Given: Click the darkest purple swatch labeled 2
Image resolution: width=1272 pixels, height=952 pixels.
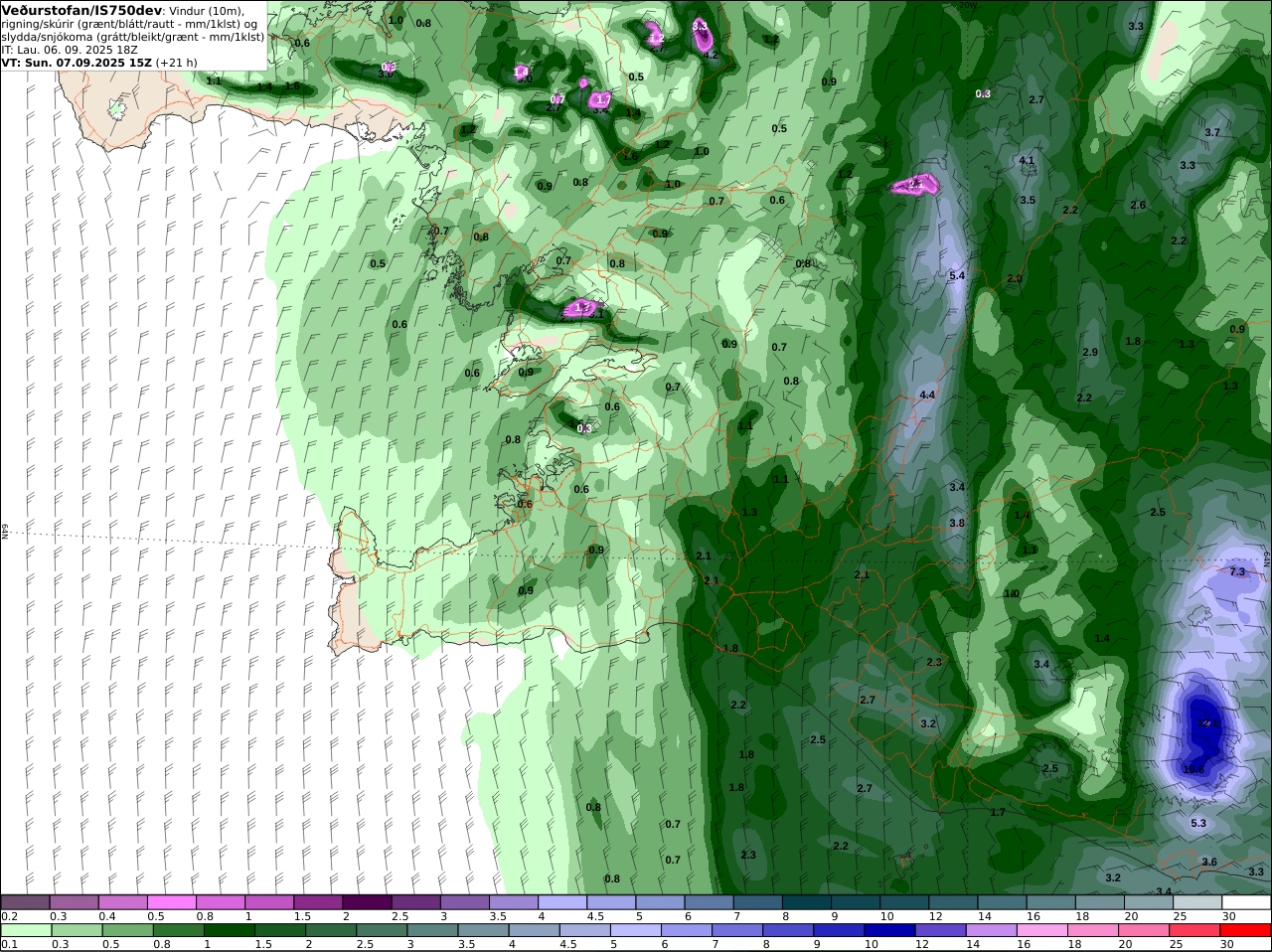Looking at the screenshot, I should click(366, 902).
